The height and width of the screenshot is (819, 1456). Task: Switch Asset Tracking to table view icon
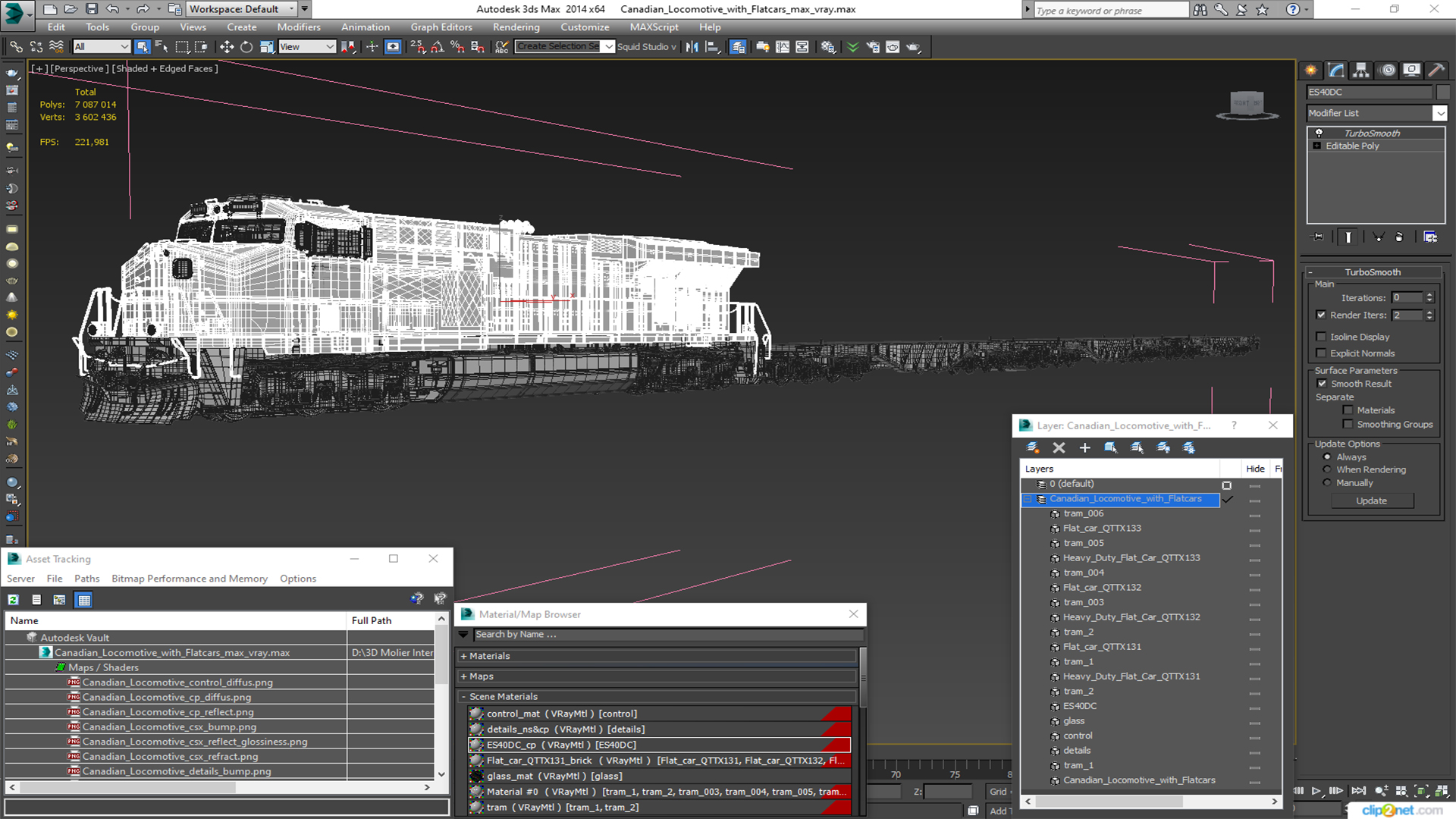point(84,600)
